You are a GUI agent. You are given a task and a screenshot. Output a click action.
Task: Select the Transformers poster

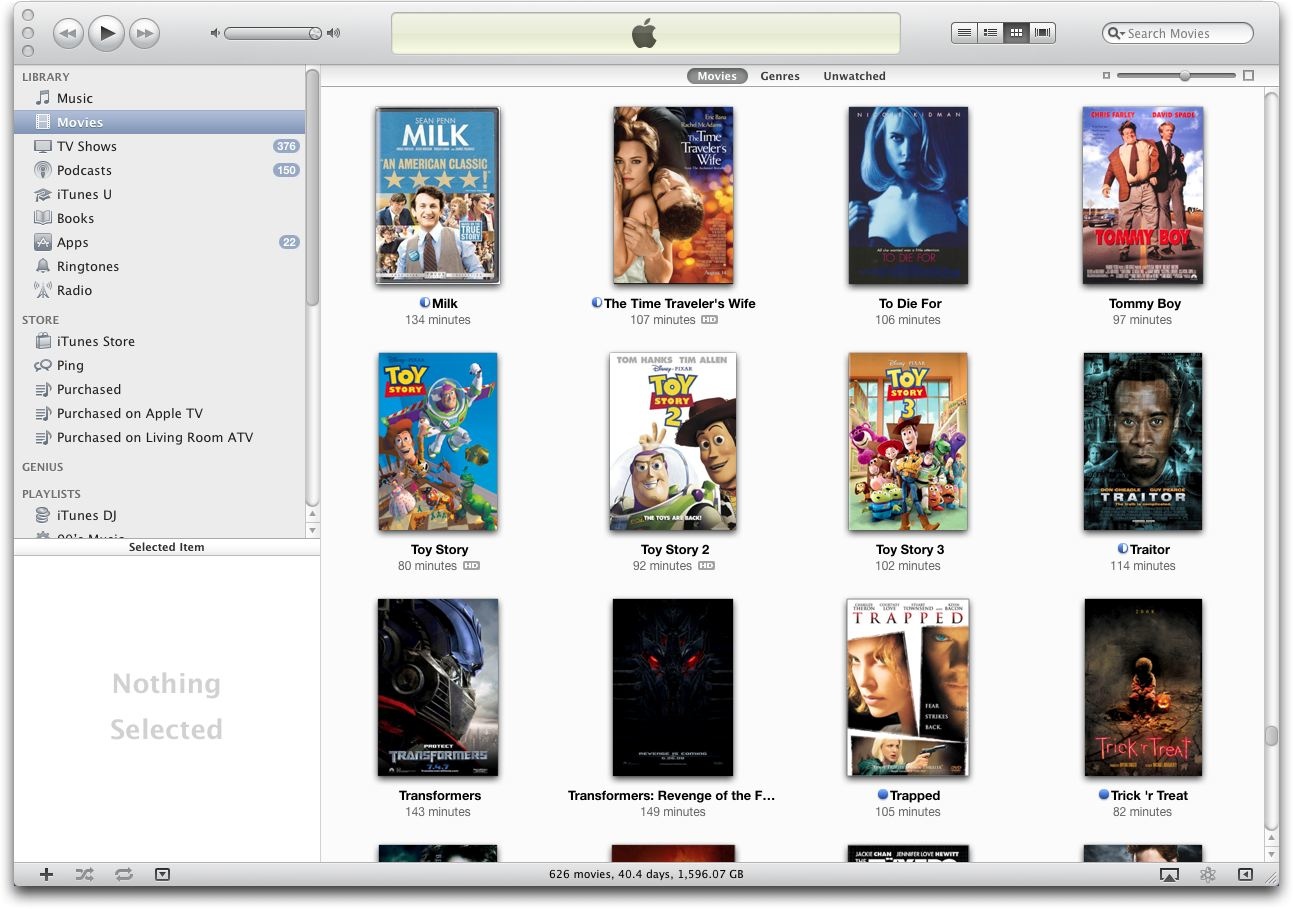tap(438, 688)
